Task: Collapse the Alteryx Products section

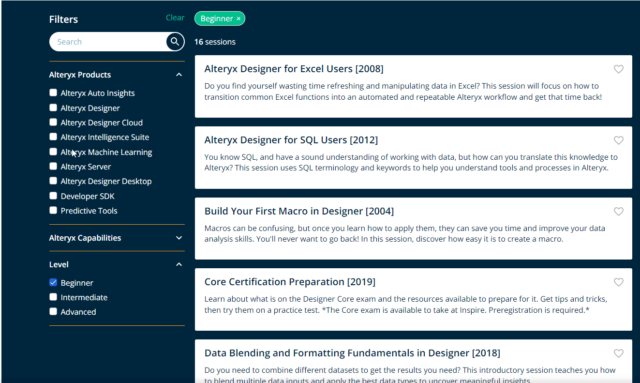Action: coord(179,75)
